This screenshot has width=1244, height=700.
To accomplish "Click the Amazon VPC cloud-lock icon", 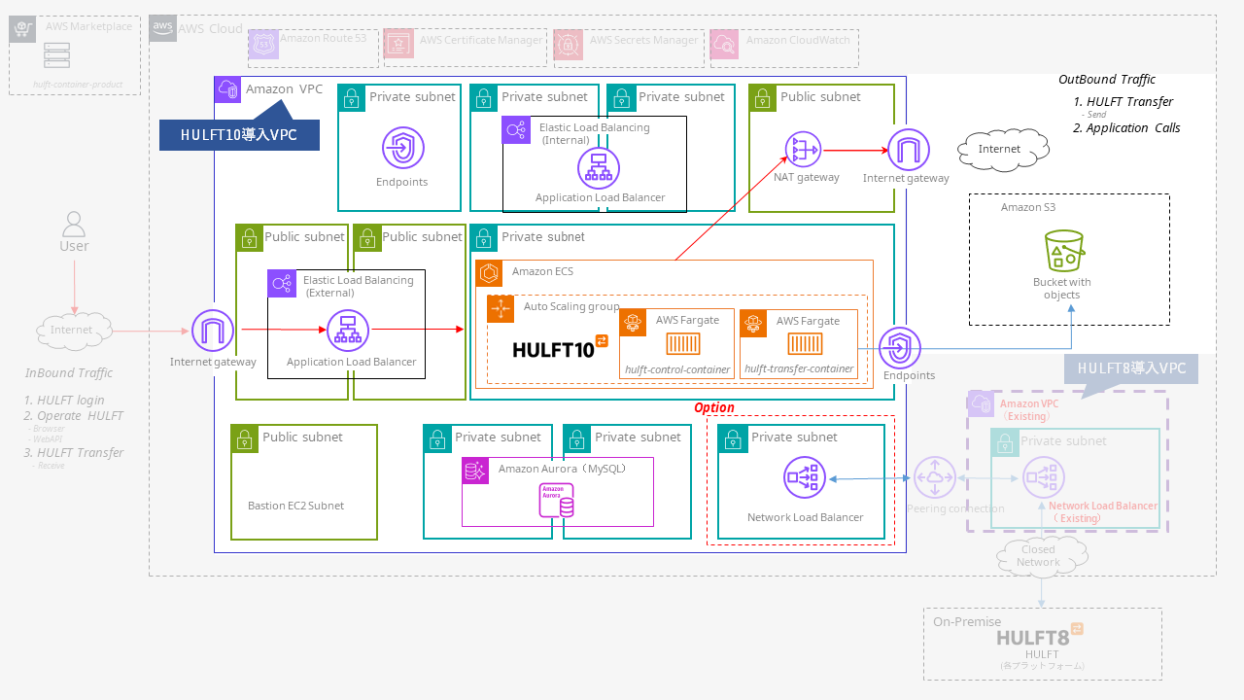I will [228, 89].
